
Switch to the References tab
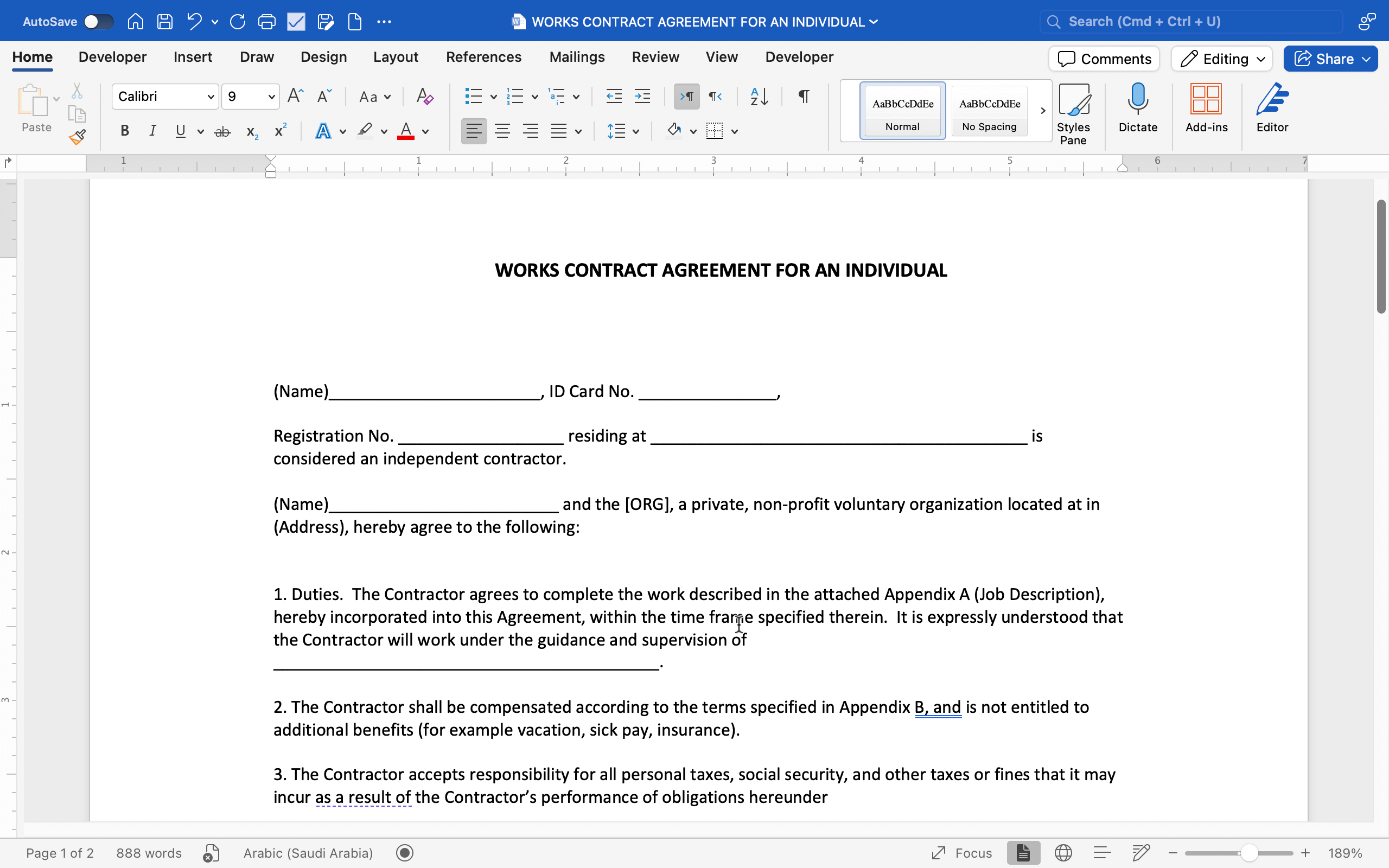pyautogui.click(x=483, y=57)
